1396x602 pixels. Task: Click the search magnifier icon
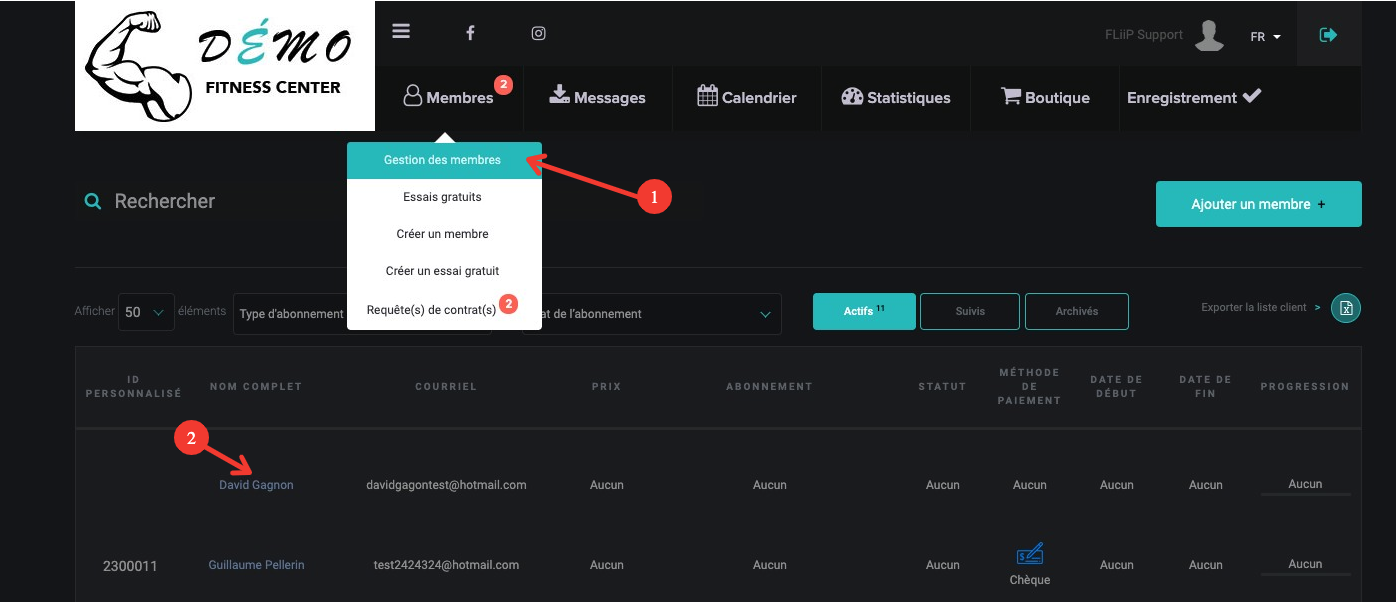point(93,201)
